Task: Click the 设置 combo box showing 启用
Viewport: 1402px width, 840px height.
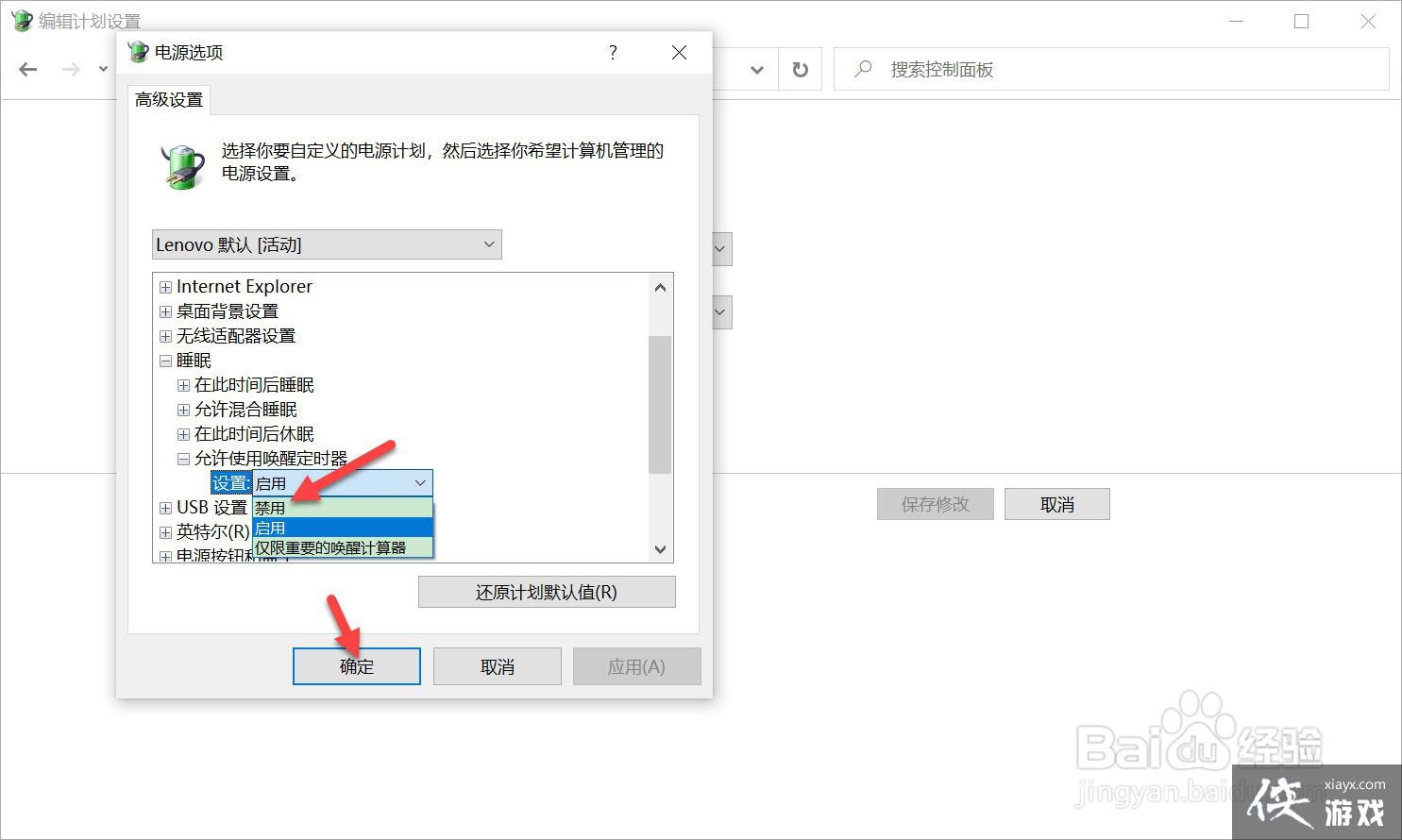Action: coord(343,483)
